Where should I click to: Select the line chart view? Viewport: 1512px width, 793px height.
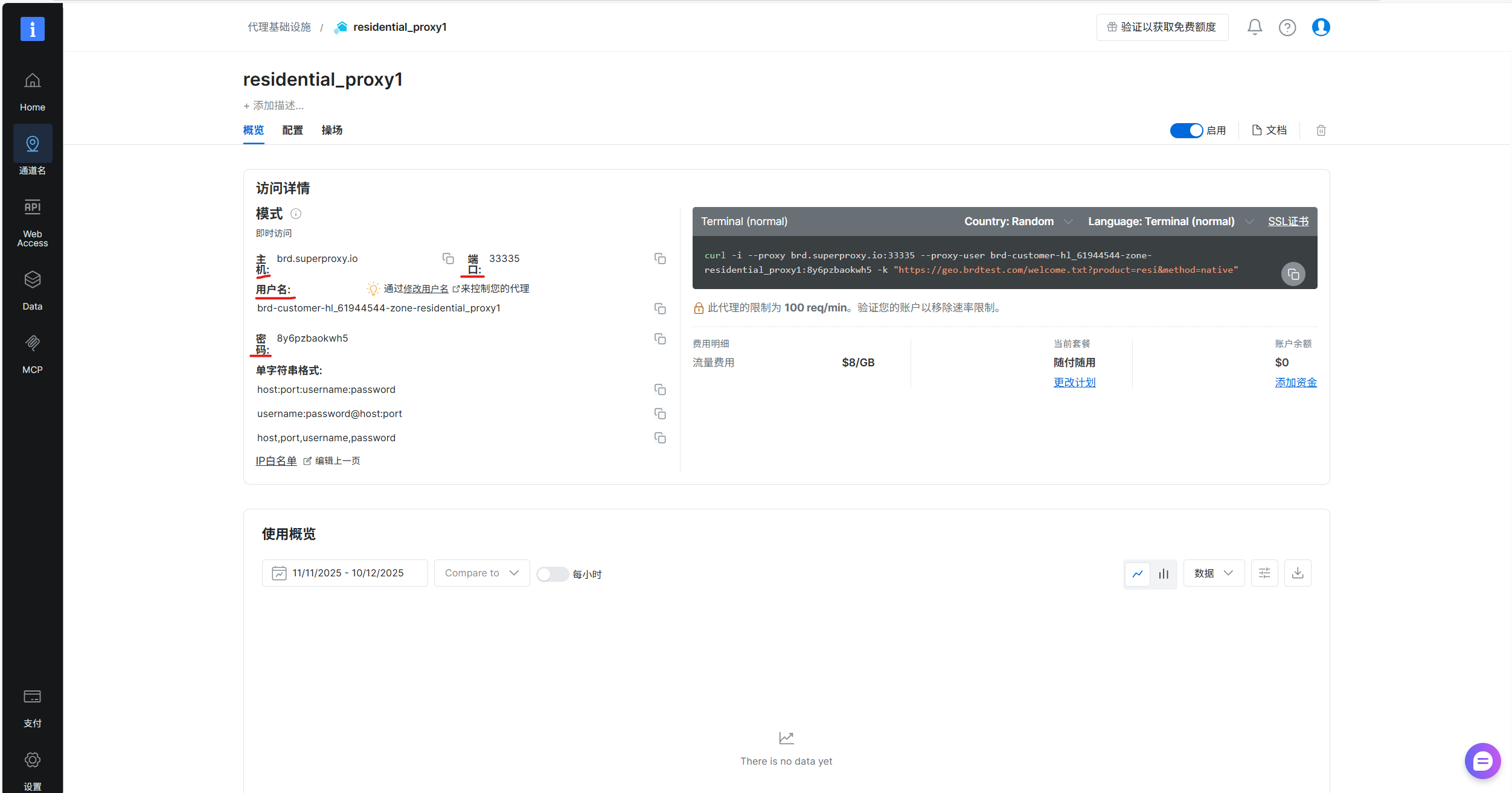click(x=1137, y=573)
